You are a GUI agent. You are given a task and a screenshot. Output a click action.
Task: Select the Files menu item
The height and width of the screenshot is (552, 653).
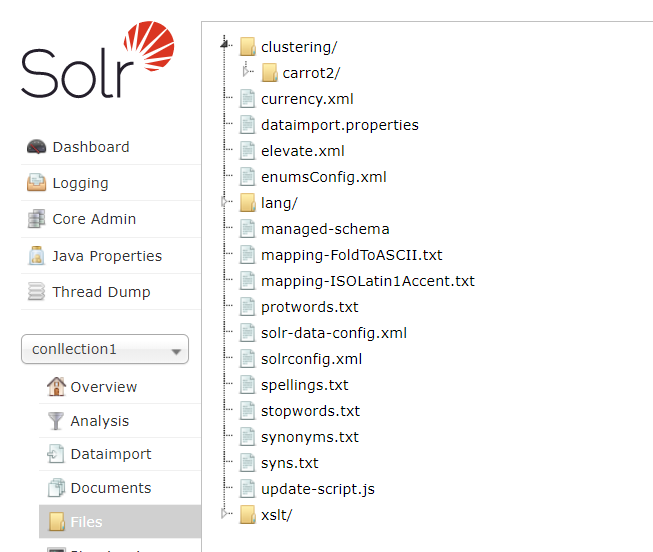pos(86,522)
